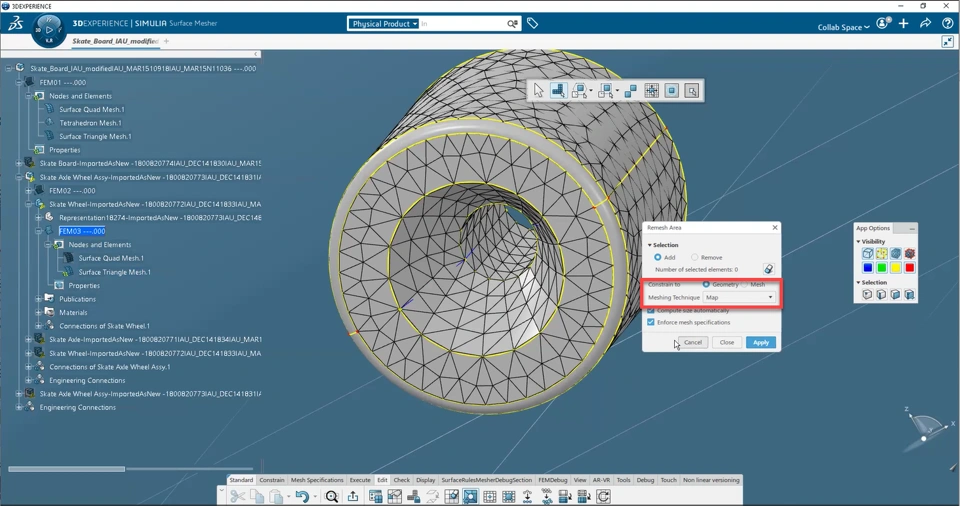Click the zoom magnifier icon in bottom toolbar
Image resolution: width=960 pixels, height=506 pixels.
332,497
